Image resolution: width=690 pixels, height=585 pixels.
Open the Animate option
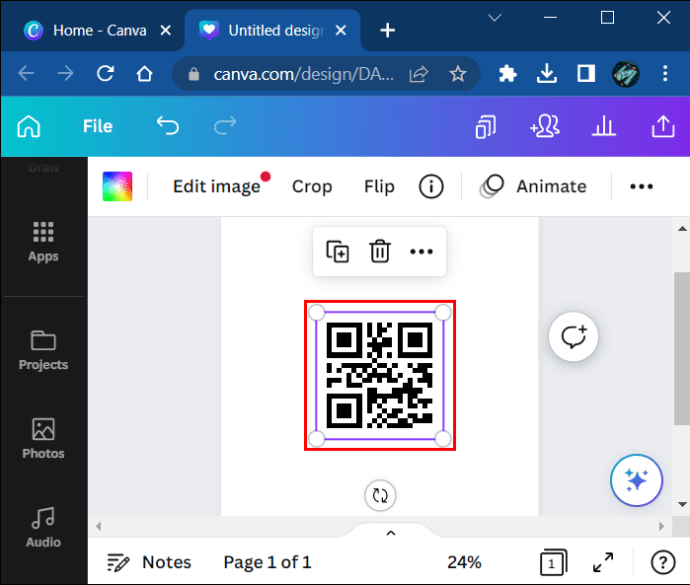[x=533, y=187]
